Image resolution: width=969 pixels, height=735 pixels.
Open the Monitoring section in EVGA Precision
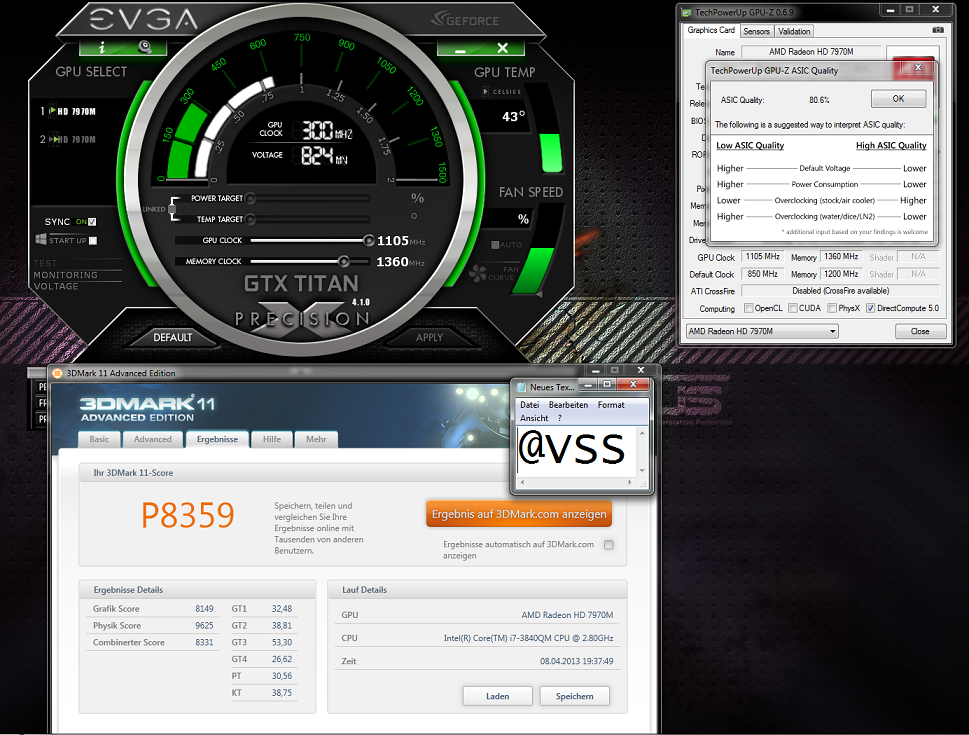click(x=66, y=275)
